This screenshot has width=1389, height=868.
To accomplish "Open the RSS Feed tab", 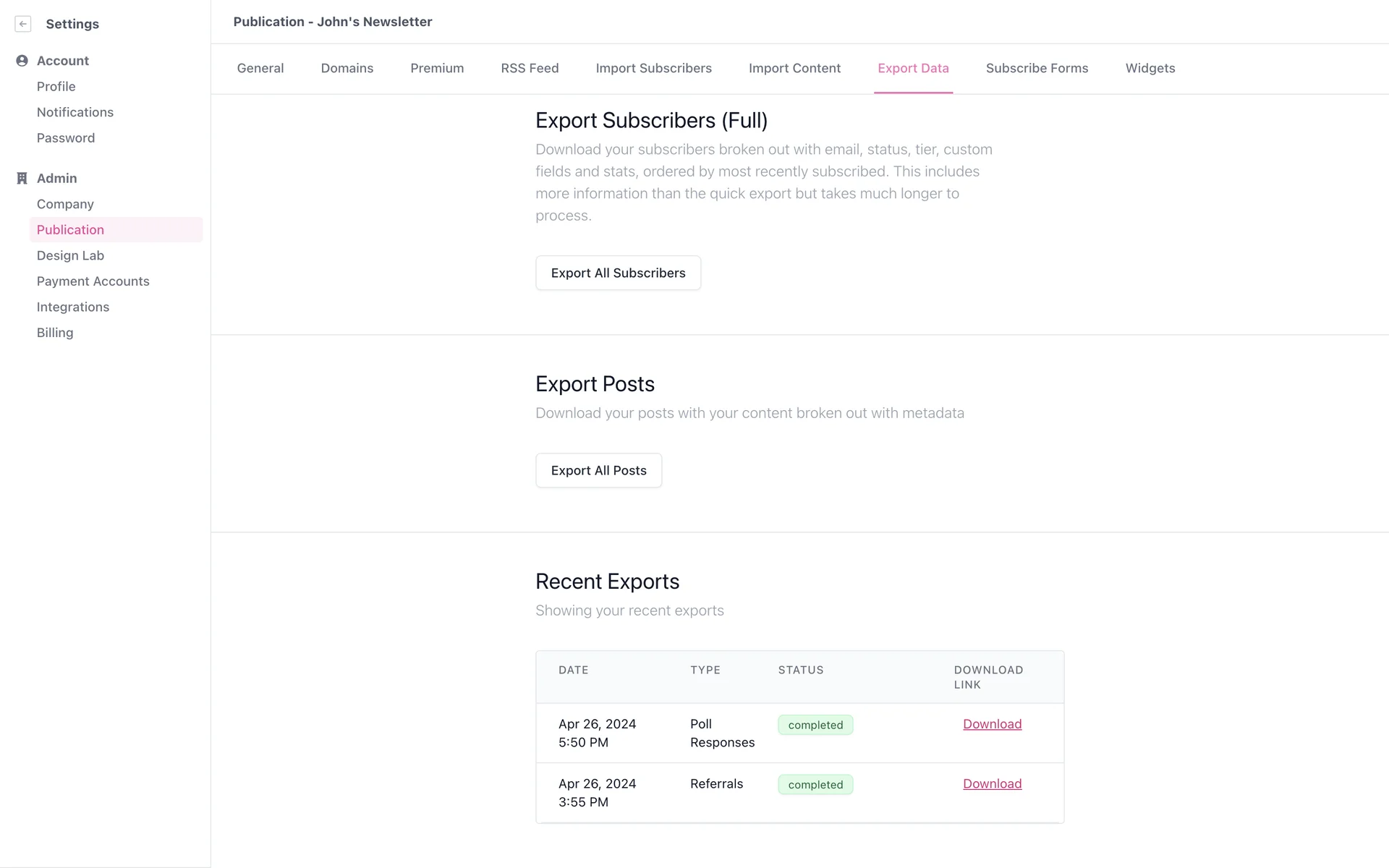I will [530, 68].
